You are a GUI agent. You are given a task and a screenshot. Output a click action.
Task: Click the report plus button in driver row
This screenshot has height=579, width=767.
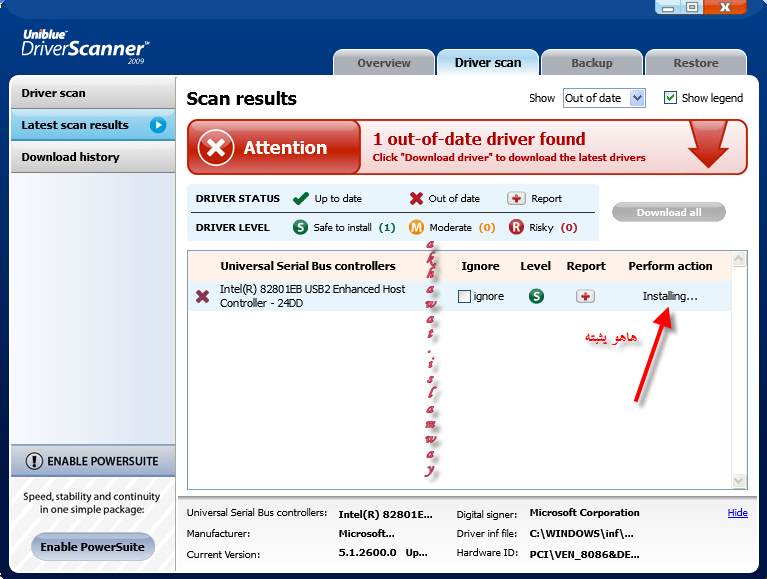585,296
